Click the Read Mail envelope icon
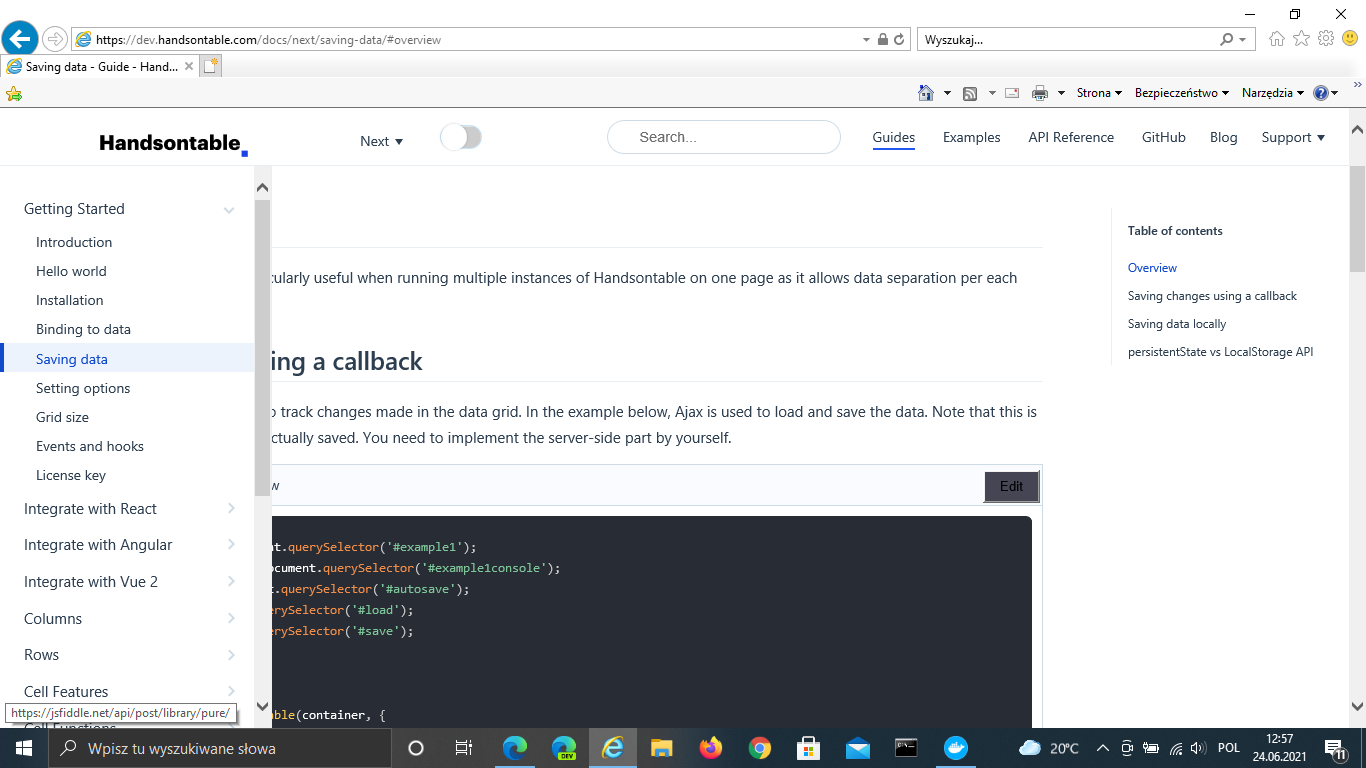The height and width of the screenshot is (768, 1366). 1011,93
